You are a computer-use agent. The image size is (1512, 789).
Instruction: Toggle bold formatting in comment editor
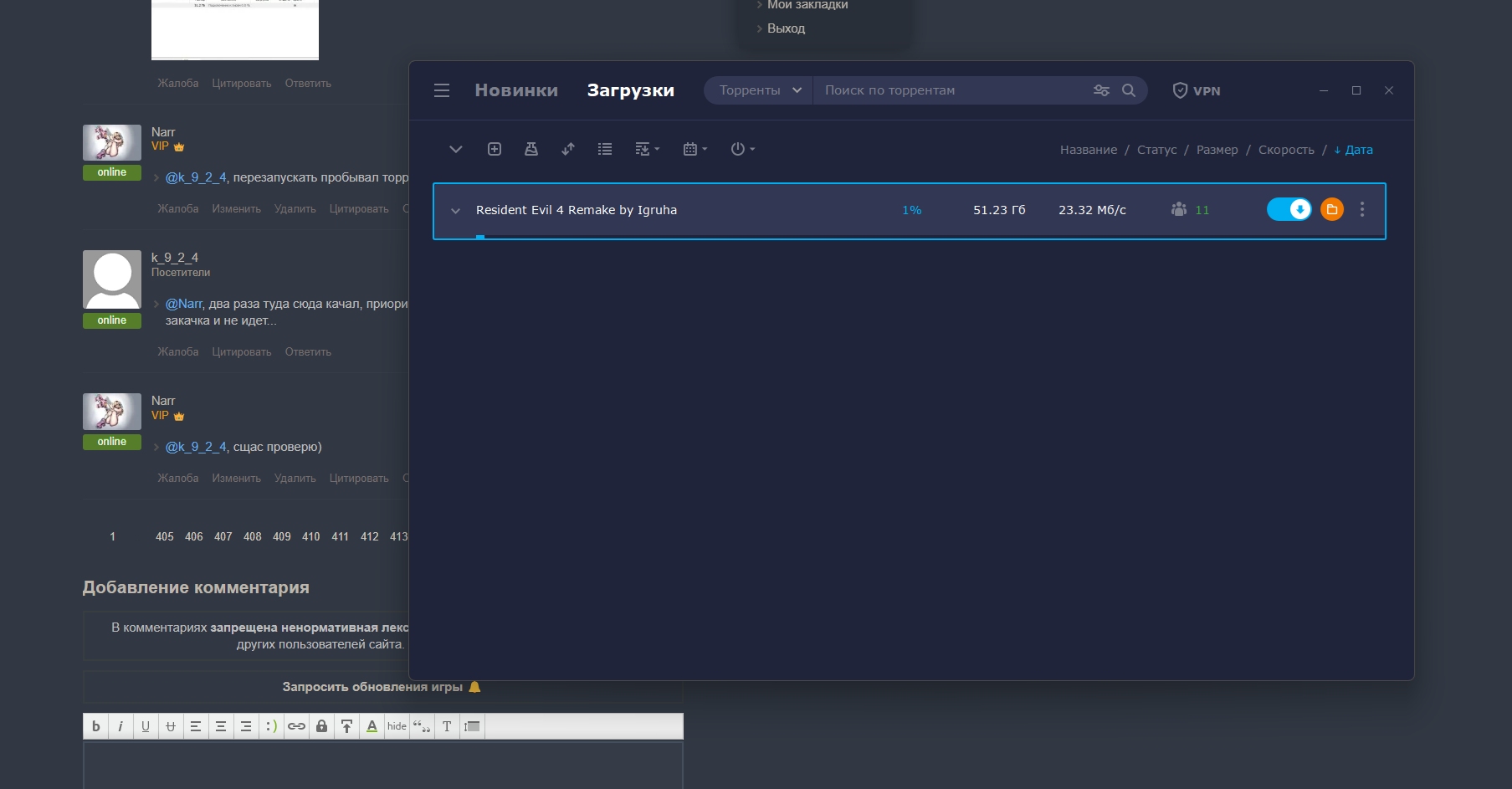96,726
